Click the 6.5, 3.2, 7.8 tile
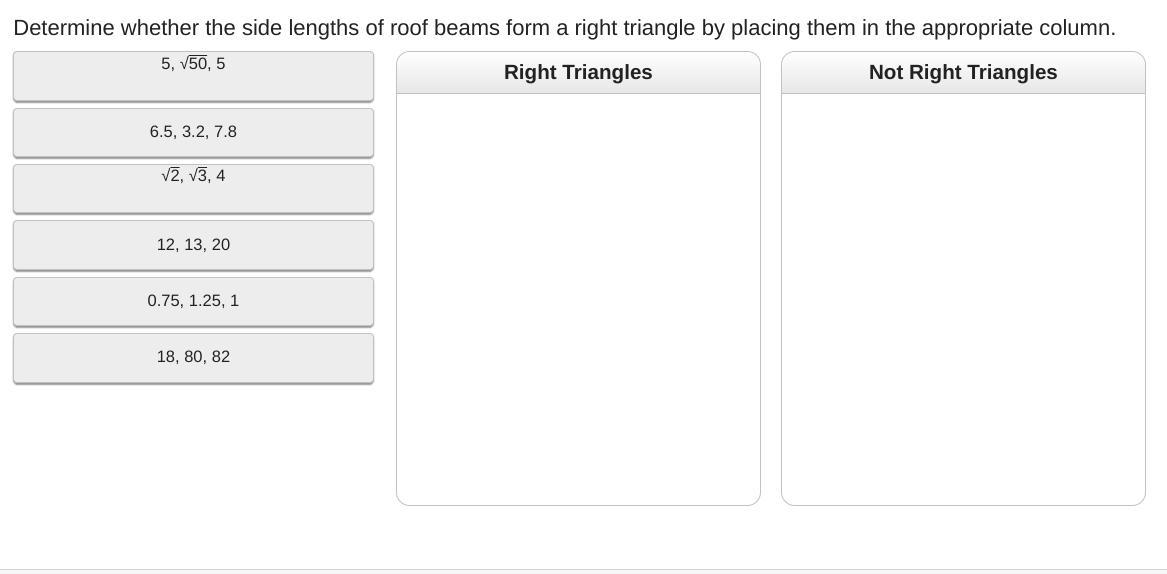 [x=193, y=132]
